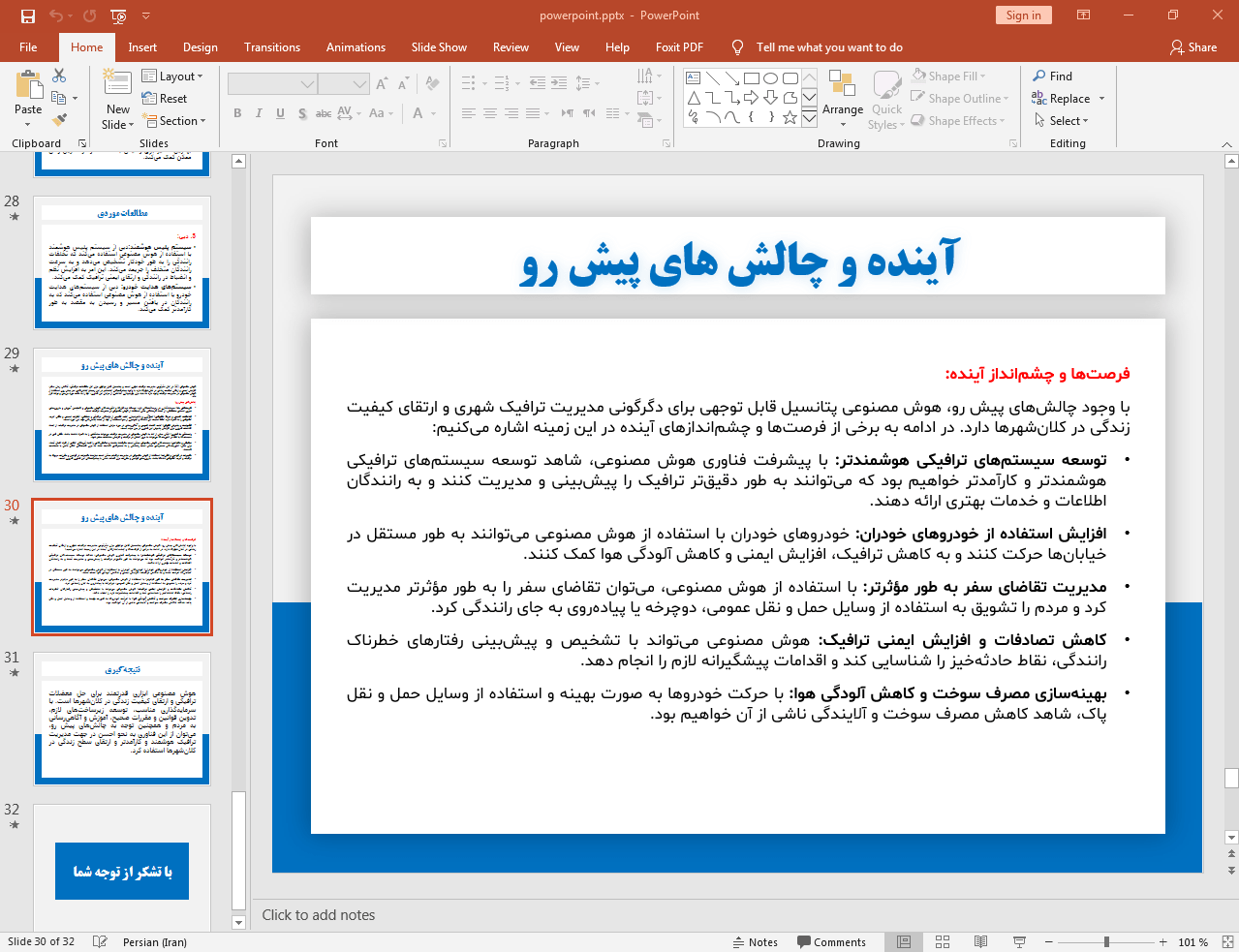Select slide 31 thumbnail
The height and width of the screenshot is (952, 1239).
[122, 718]
